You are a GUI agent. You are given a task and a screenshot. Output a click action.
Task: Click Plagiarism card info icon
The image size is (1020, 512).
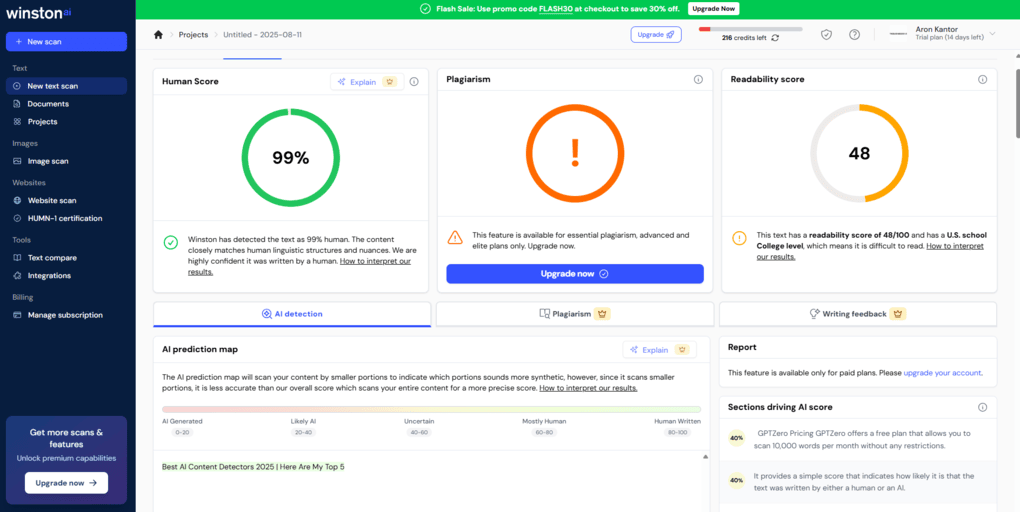pos(698,79)
